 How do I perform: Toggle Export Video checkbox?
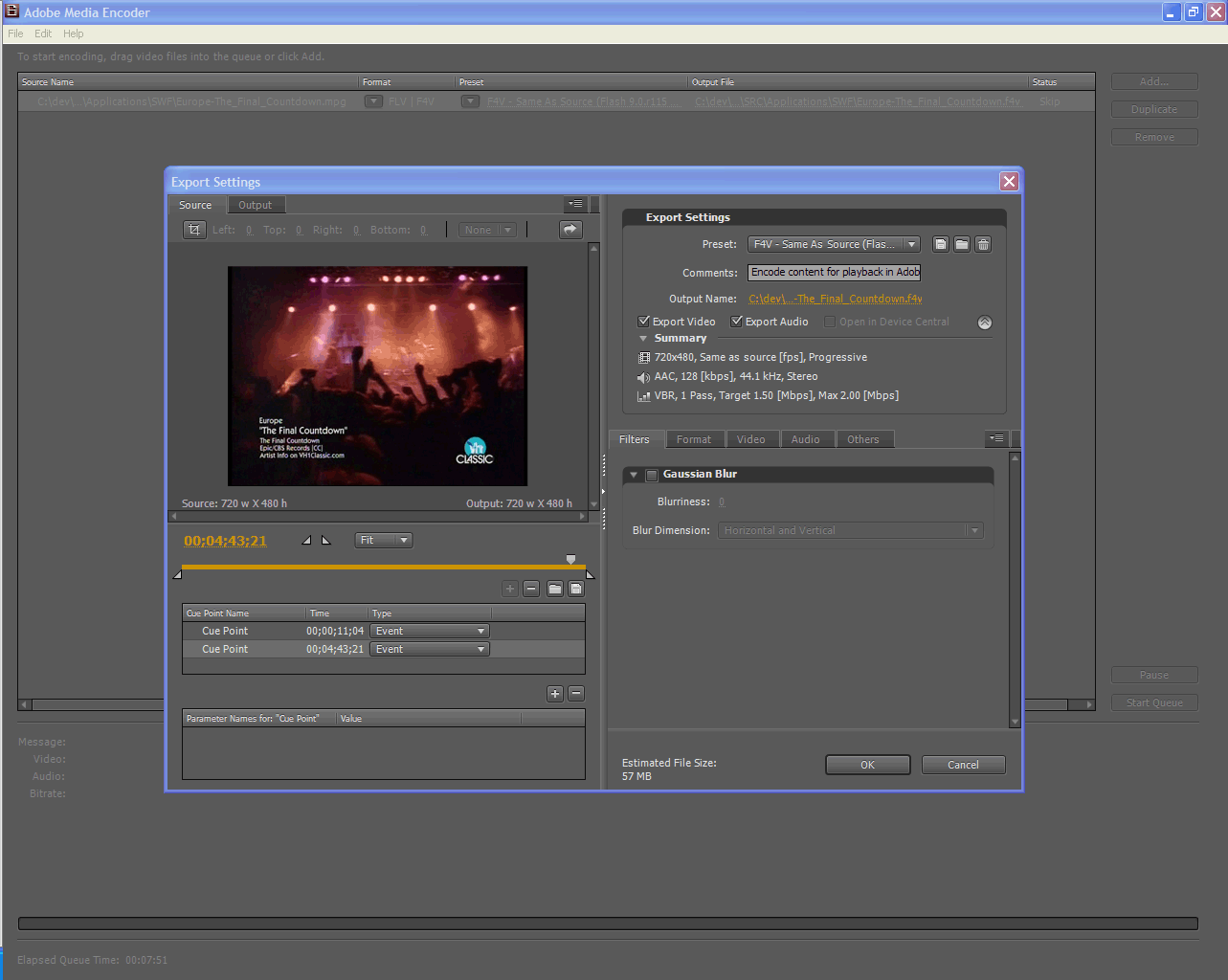coord(644,322)
